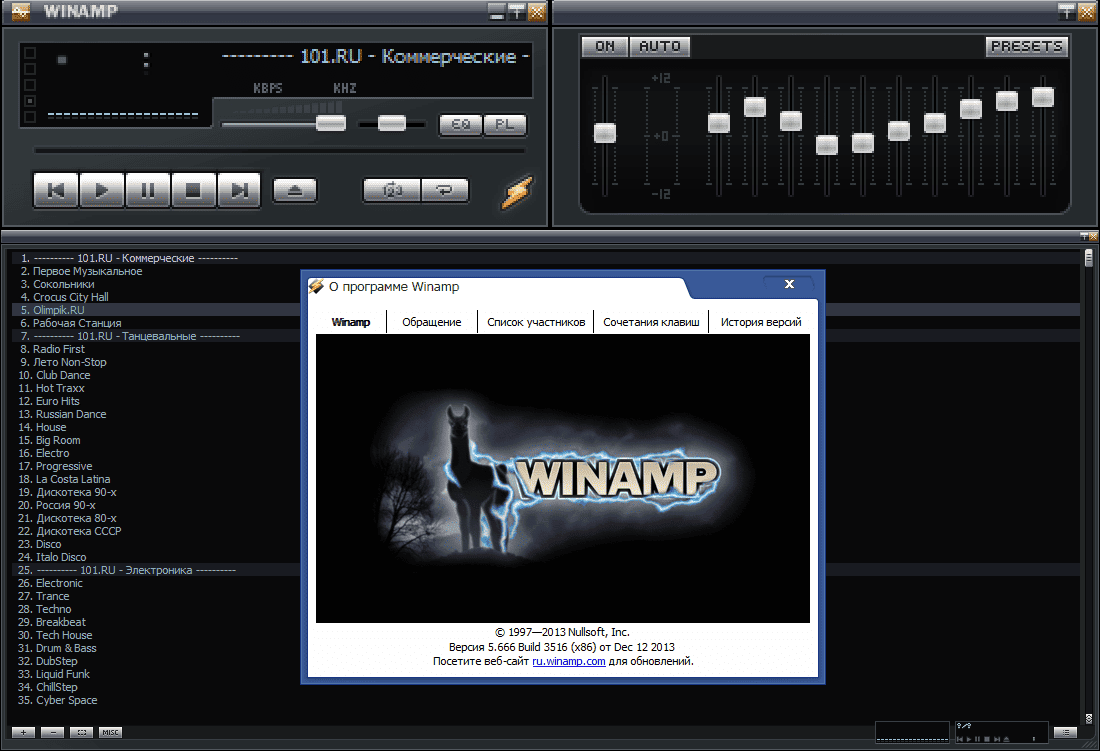Select the Winamp tab in About dialog
Screen dimensions: 1100x751
point(351,322)
